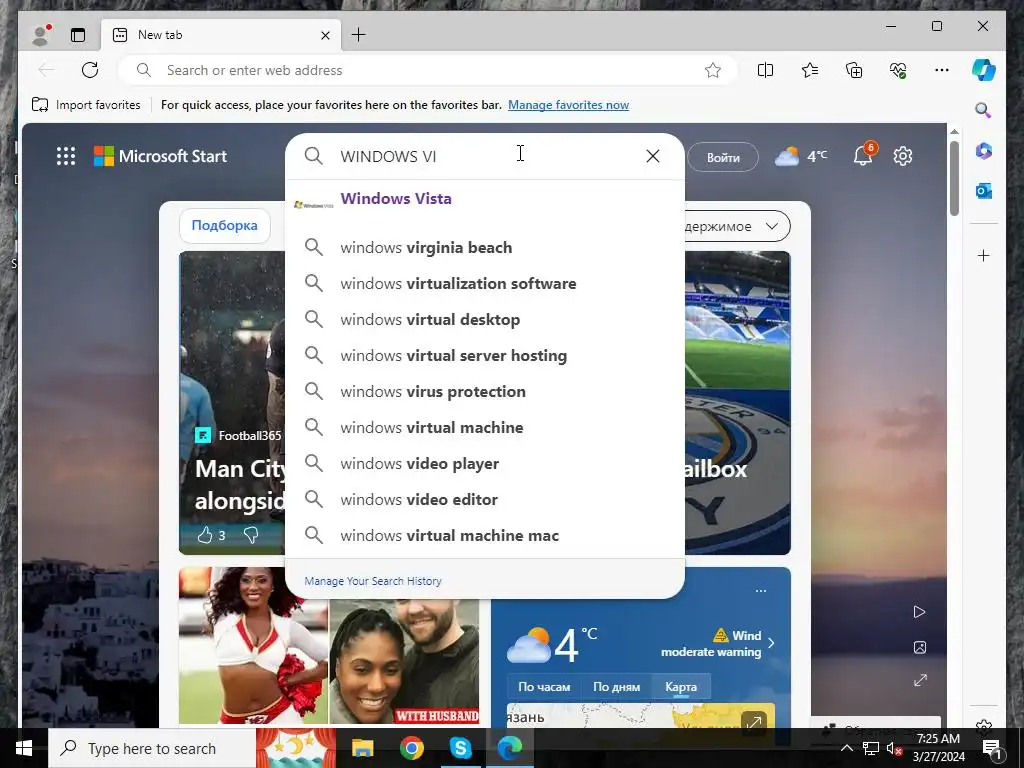Viewport: 1024px width, 768px height.
Task: Open the 4°C weather widget in header
Action: (x=801, y=156)
